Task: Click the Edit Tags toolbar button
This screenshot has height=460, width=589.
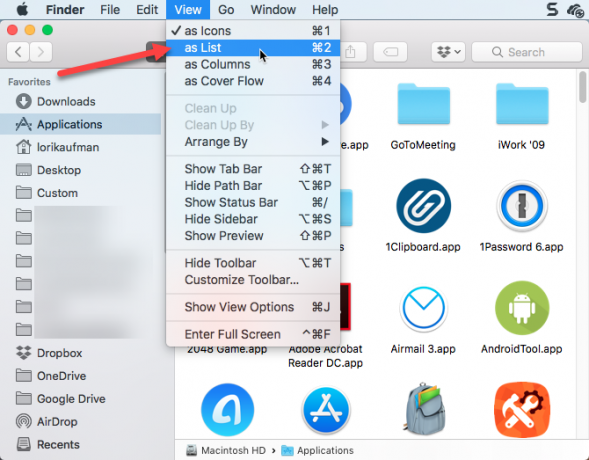Action: click(390, 52)
